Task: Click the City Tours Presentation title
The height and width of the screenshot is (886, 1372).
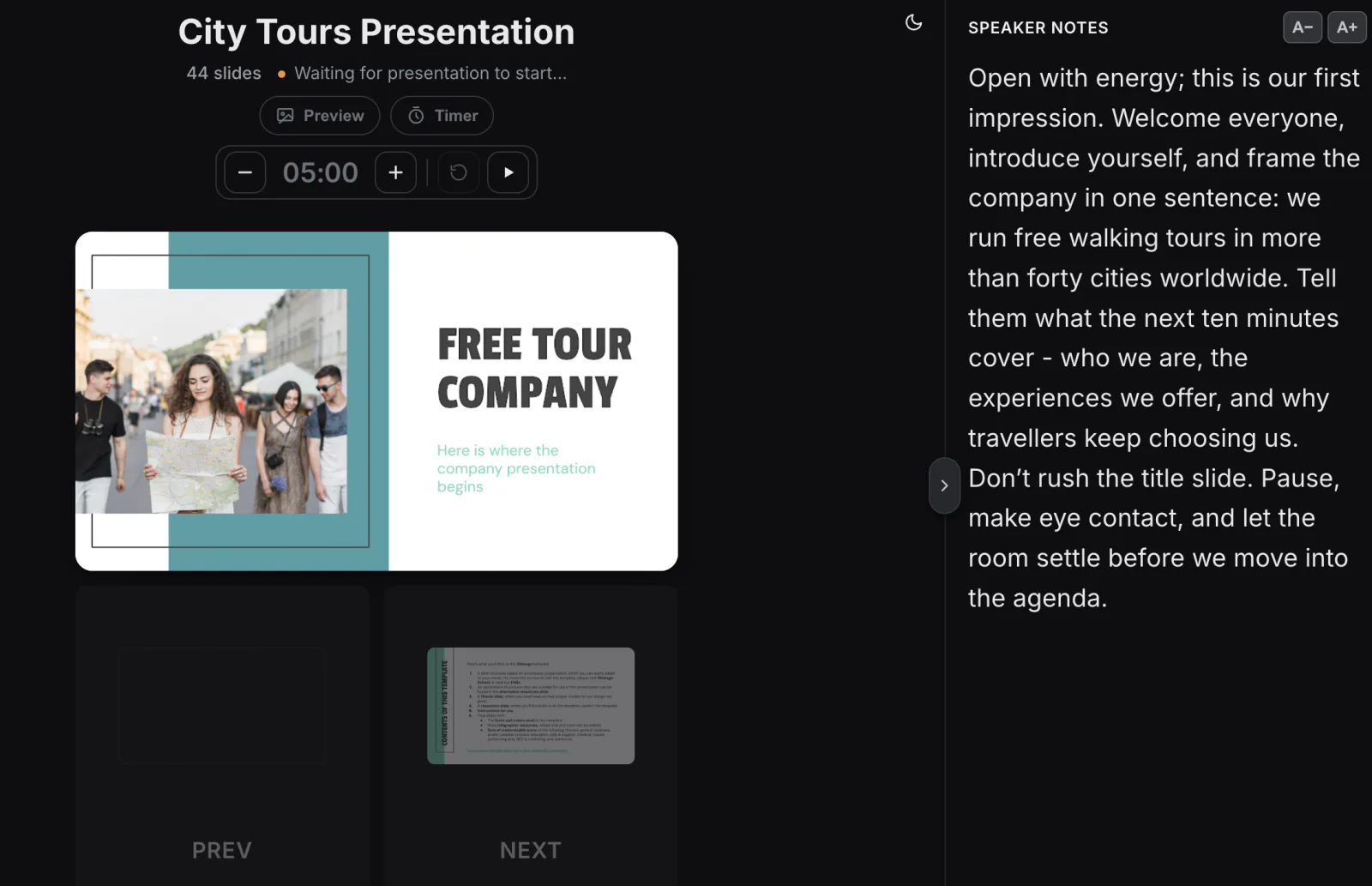Action: (376, 32)
